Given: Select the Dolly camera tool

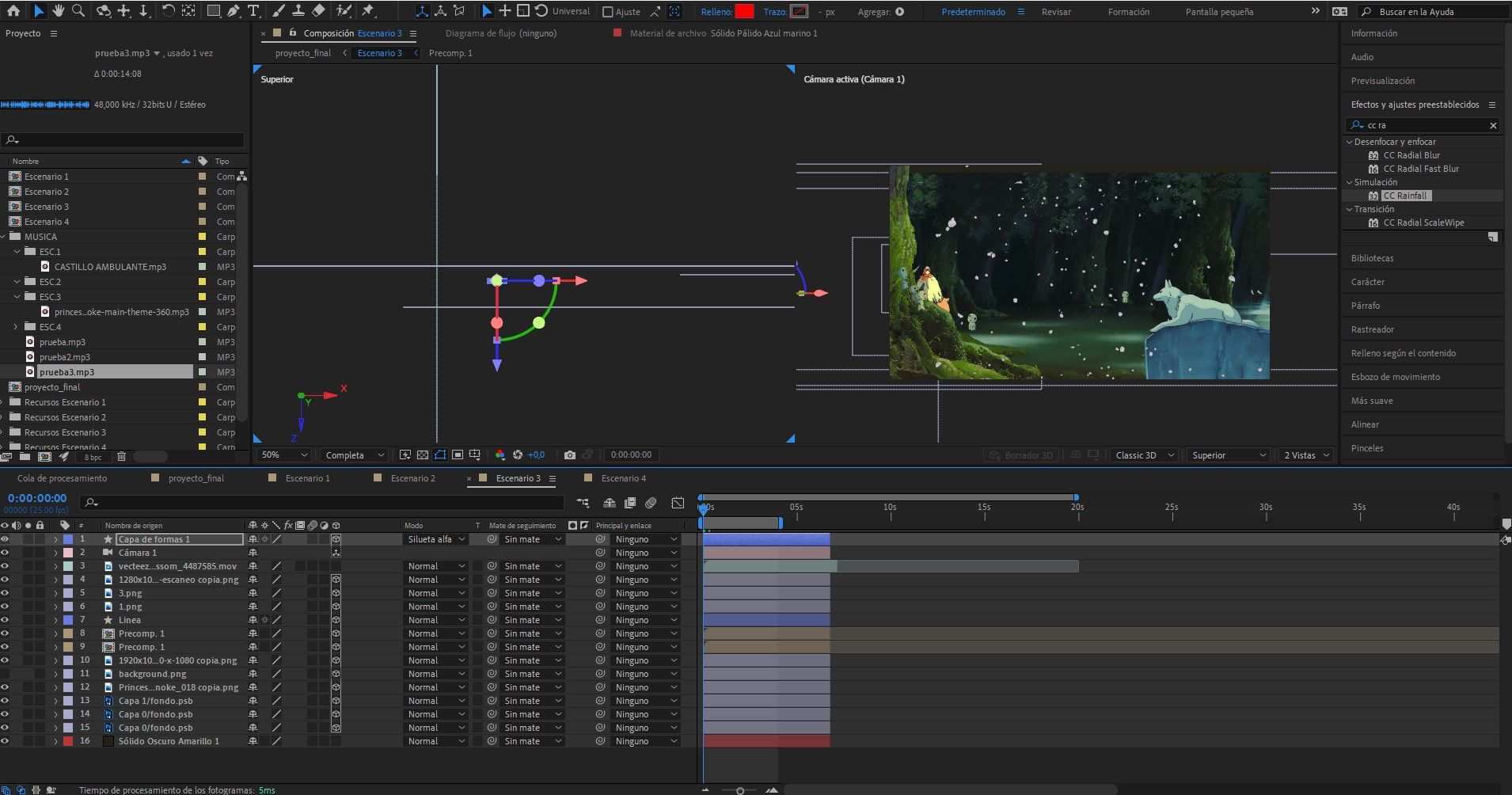Looking at the screenshot, I should click(x=143, y=11).
